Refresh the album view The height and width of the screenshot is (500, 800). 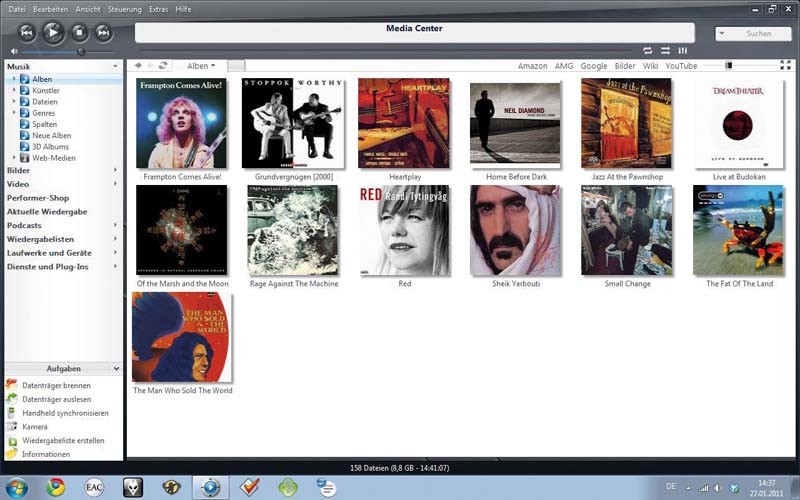pos(163,65)
